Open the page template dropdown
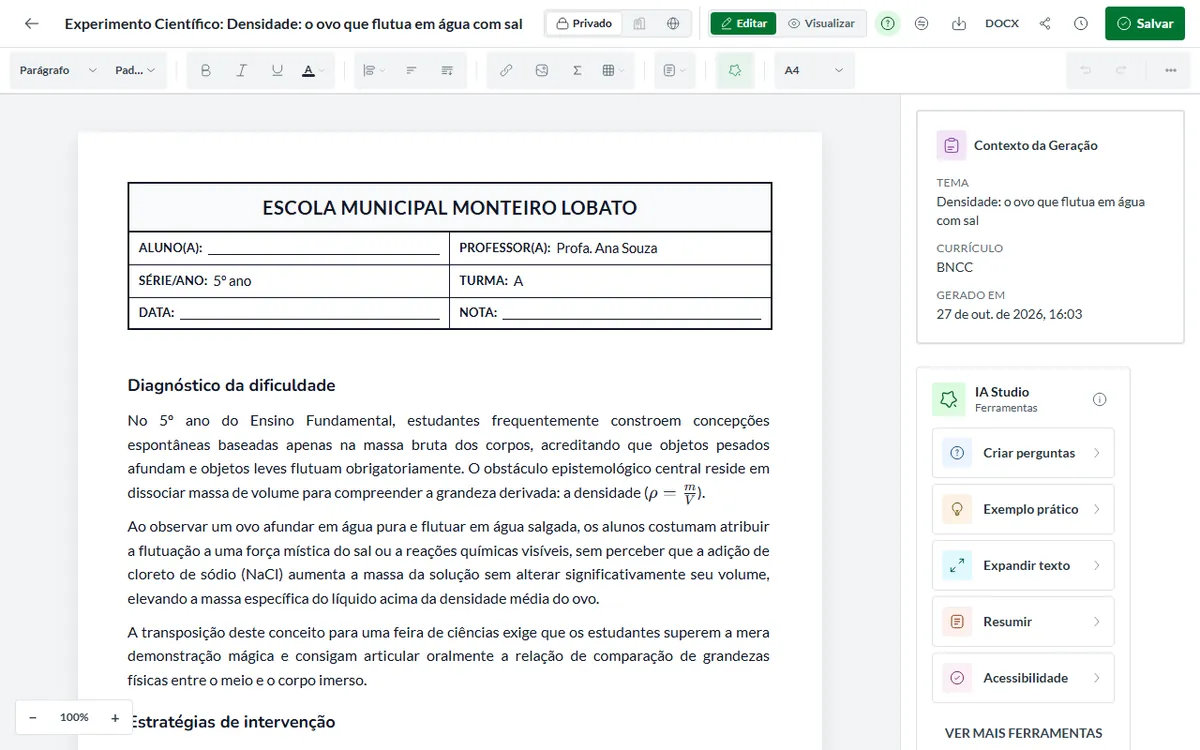 click(674, 70)
